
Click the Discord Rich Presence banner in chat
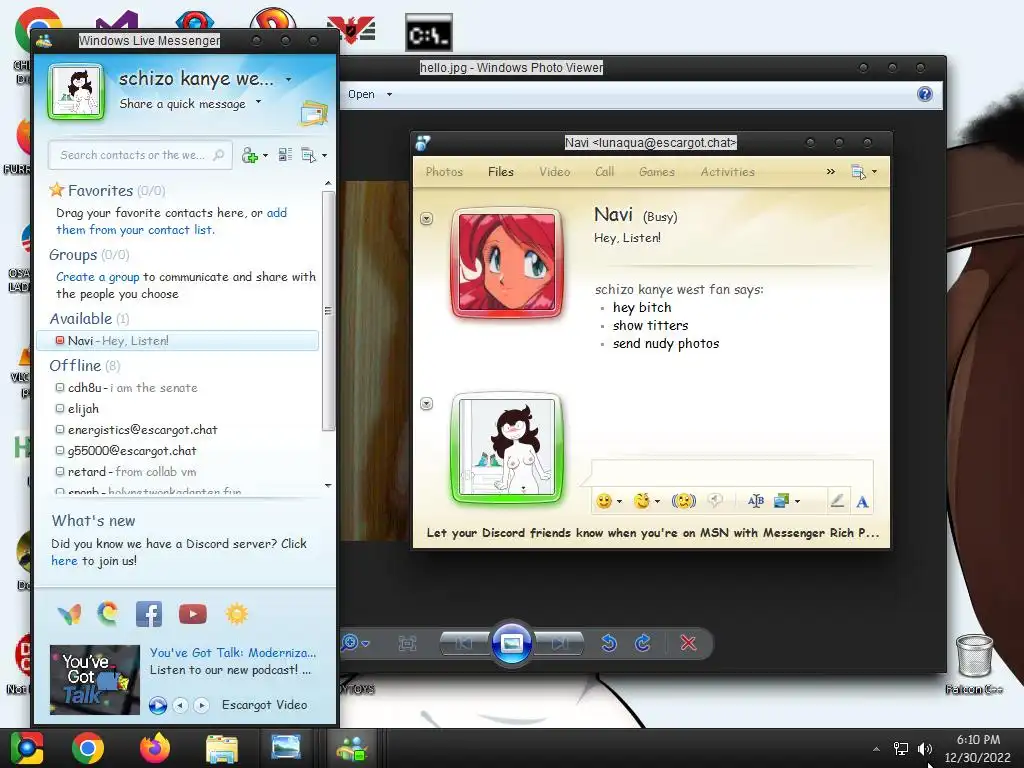point(652,533)
